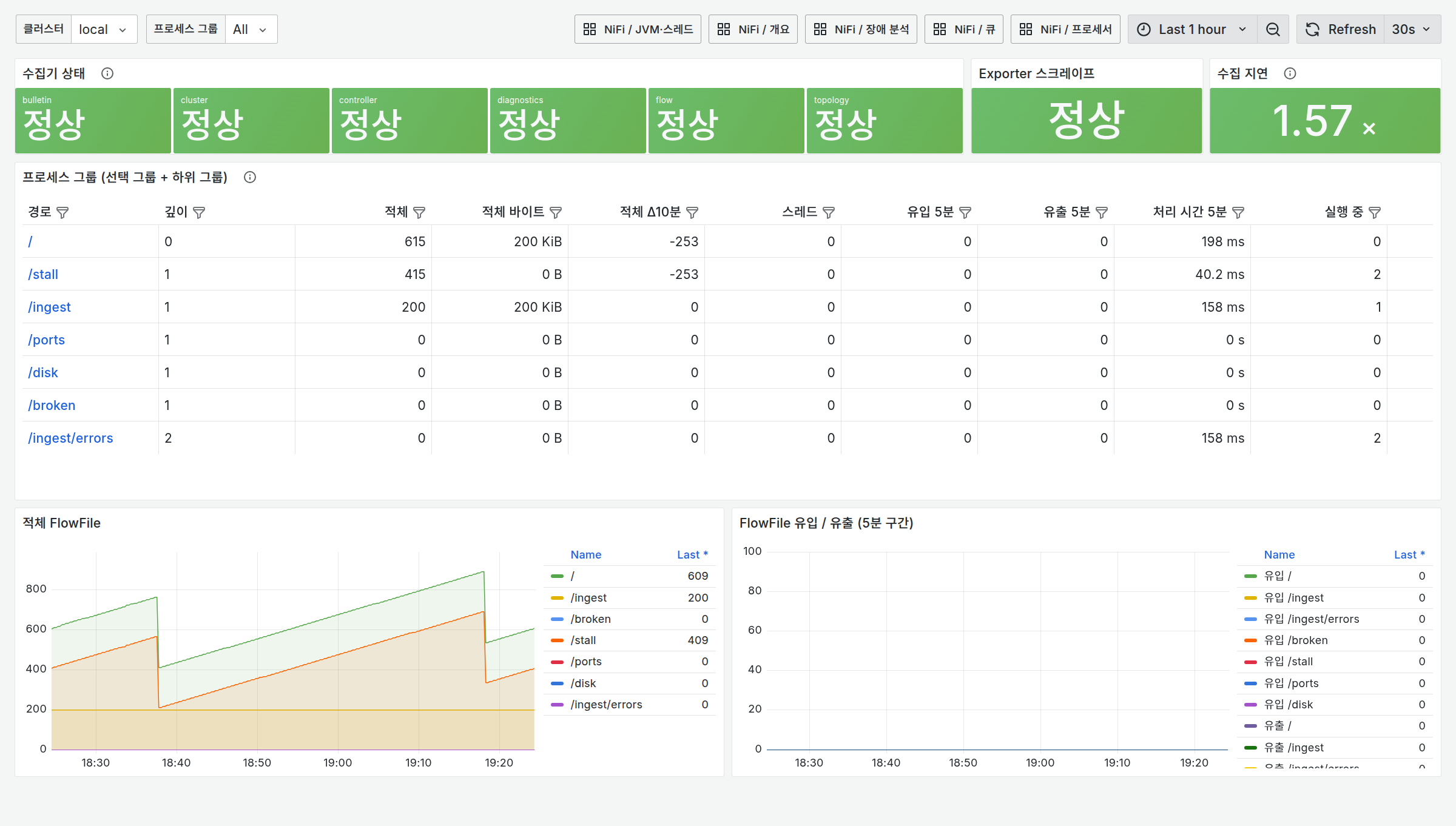Toggle 유출 /ingest series in legend
The height and width of the screenshot is (826, 1456).
tap(1293, 748)
